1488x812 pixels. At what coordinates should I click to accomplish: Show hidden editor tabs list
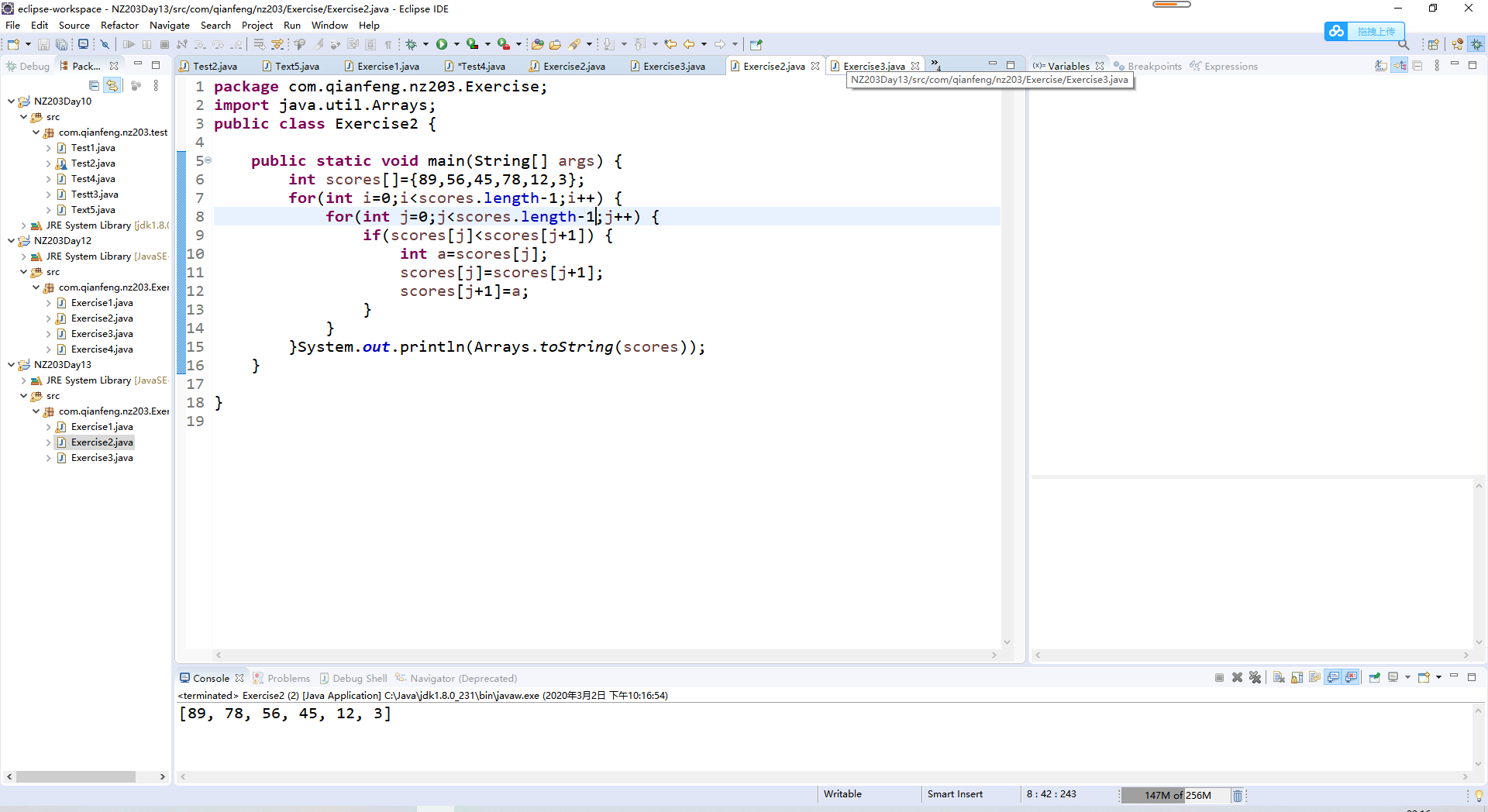pyautogui.click(x=935, y=65)
